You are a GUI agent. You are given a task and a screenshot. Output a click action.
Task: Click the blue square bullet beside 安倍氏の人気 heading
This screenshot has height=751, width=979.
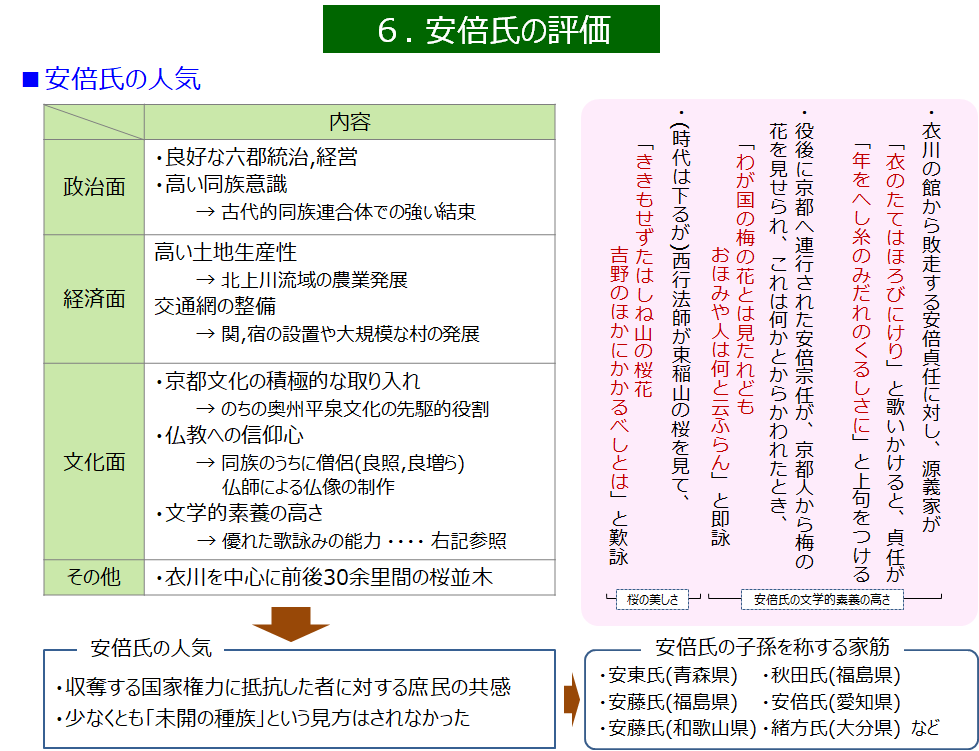[x=30, y=79]
